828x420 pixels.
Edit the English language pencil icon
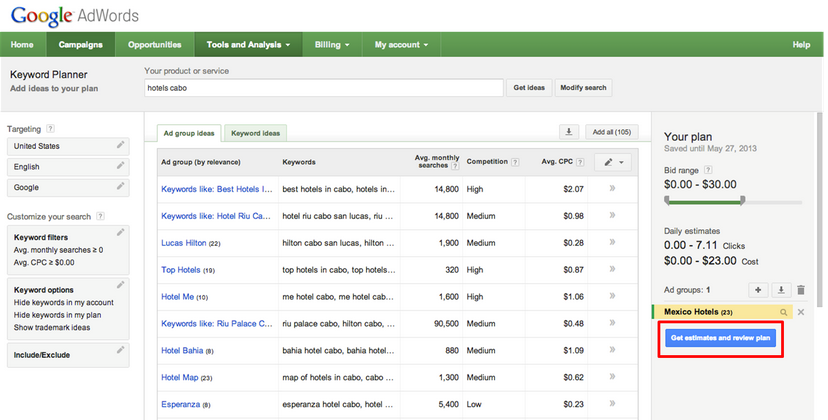120,165
